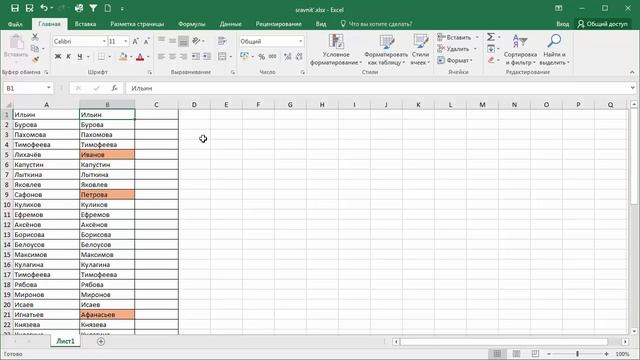Toggle Underline (Ч) formatting

click(80, 57)
